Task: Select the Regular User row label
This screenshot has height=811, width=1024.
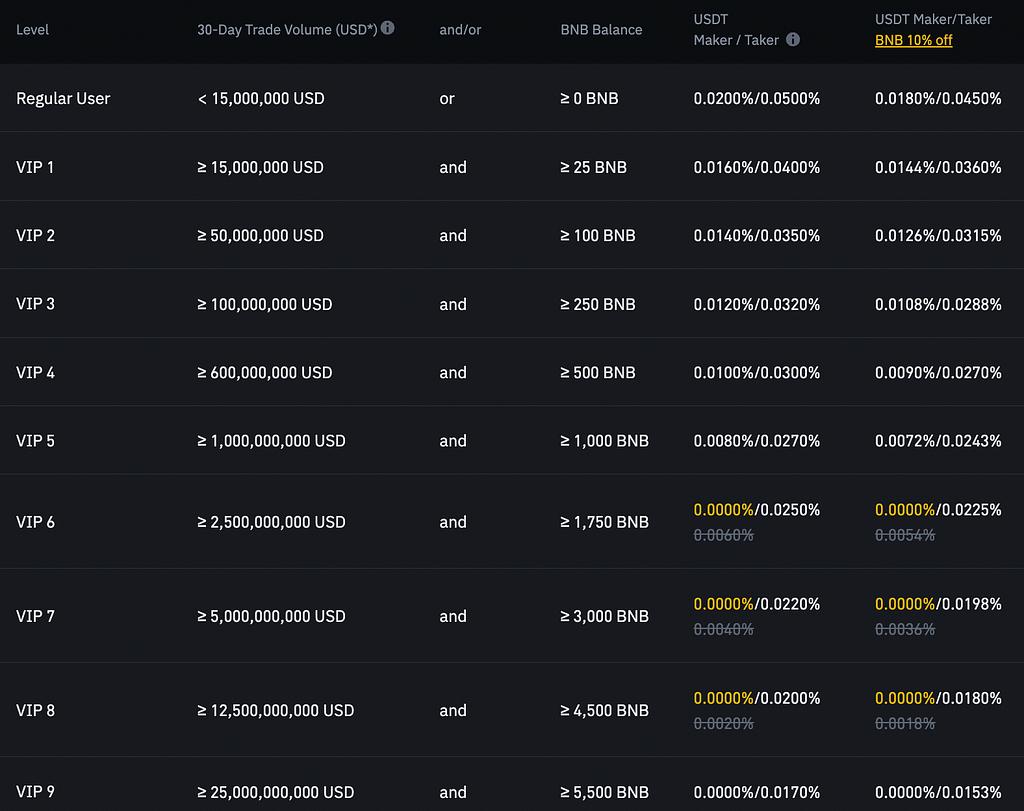Action: point(63,98)
